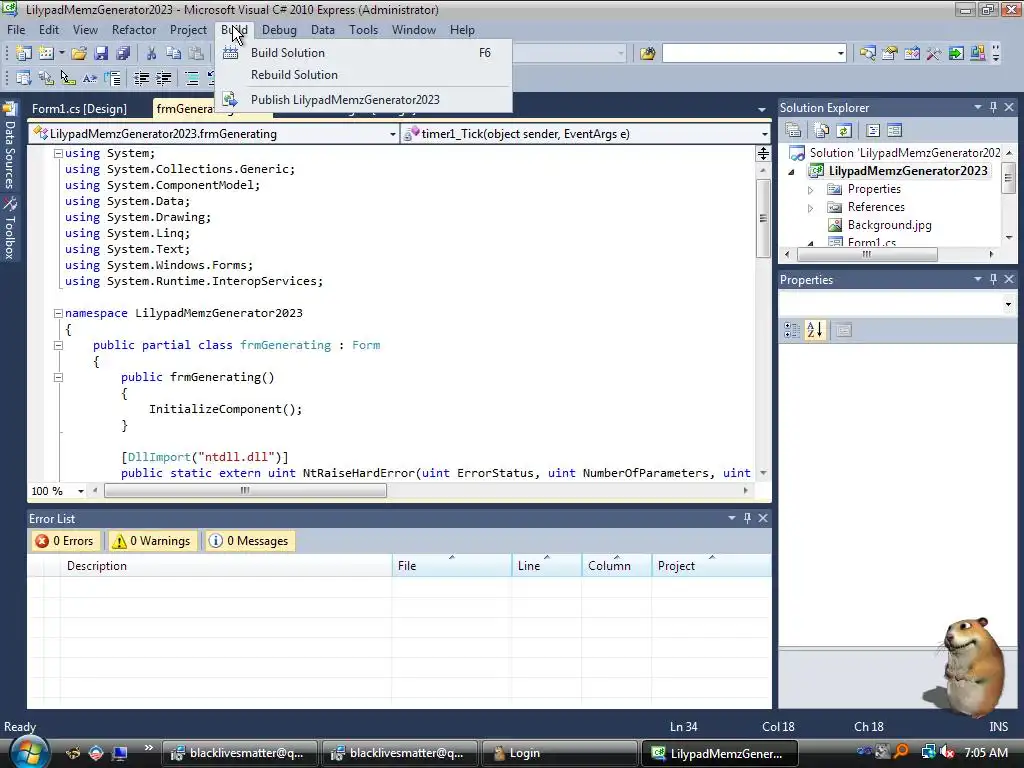Display object member list icon
This screenshot has width=1024, height=768.
pos(24,78)
